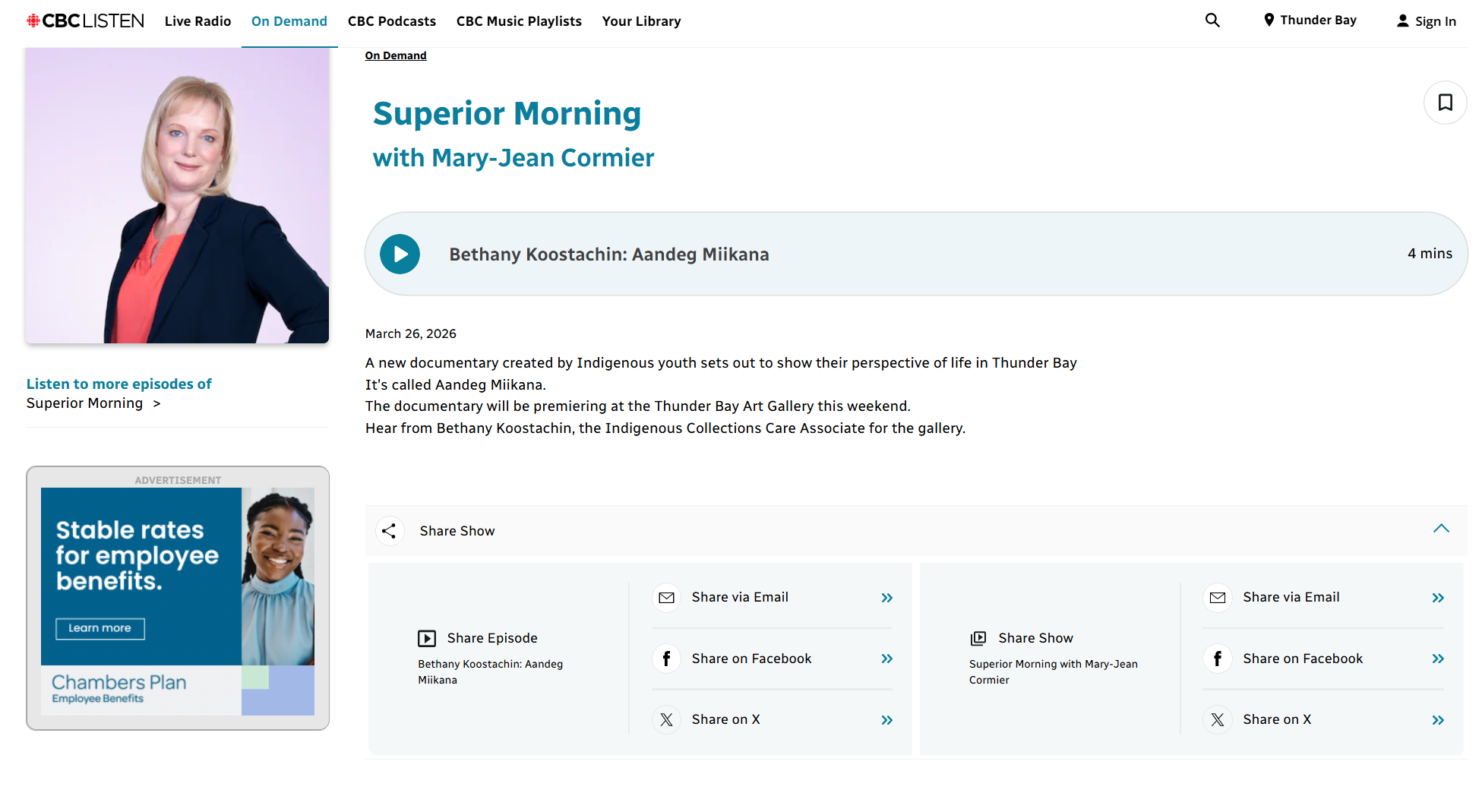Click the Superior Morning title
The height and width of the screenshot is (812, 1482).
point(507,114)
